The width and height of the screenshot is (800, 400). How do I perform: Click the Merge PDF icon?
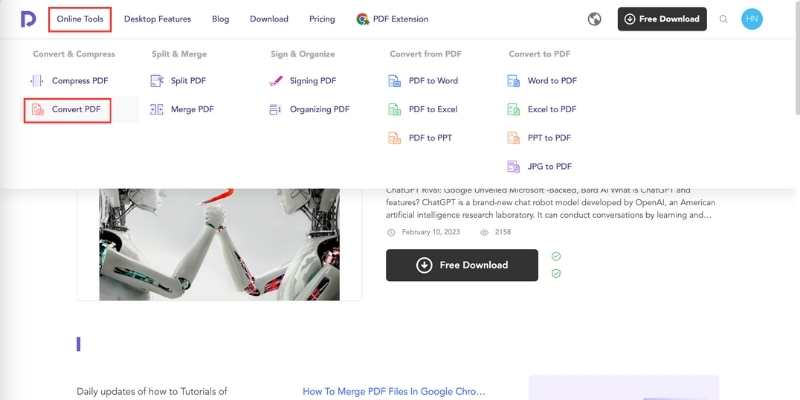(156, 109)
